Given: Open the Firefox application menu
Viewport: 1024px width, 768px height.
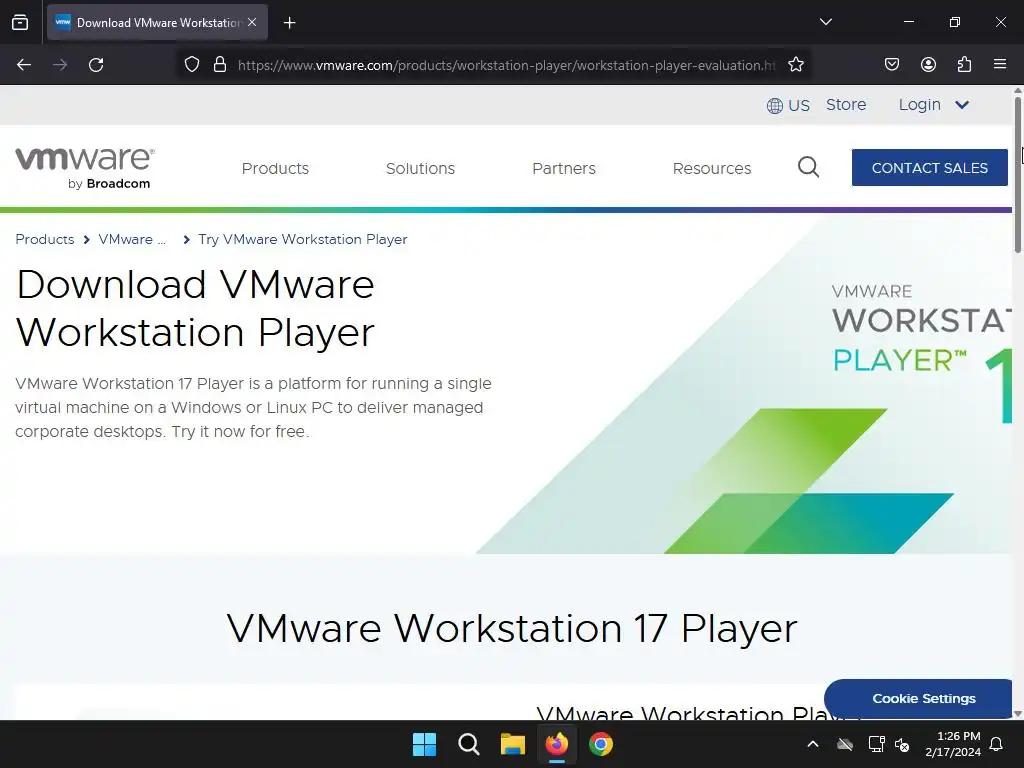Looking at the screenshot, I should point(1000,65).
